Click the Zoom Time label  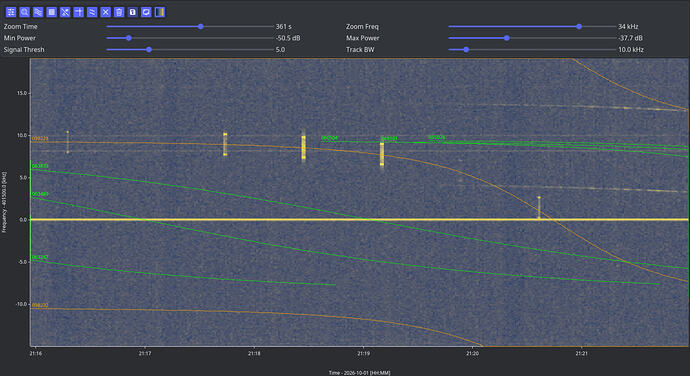pos(21,26)
